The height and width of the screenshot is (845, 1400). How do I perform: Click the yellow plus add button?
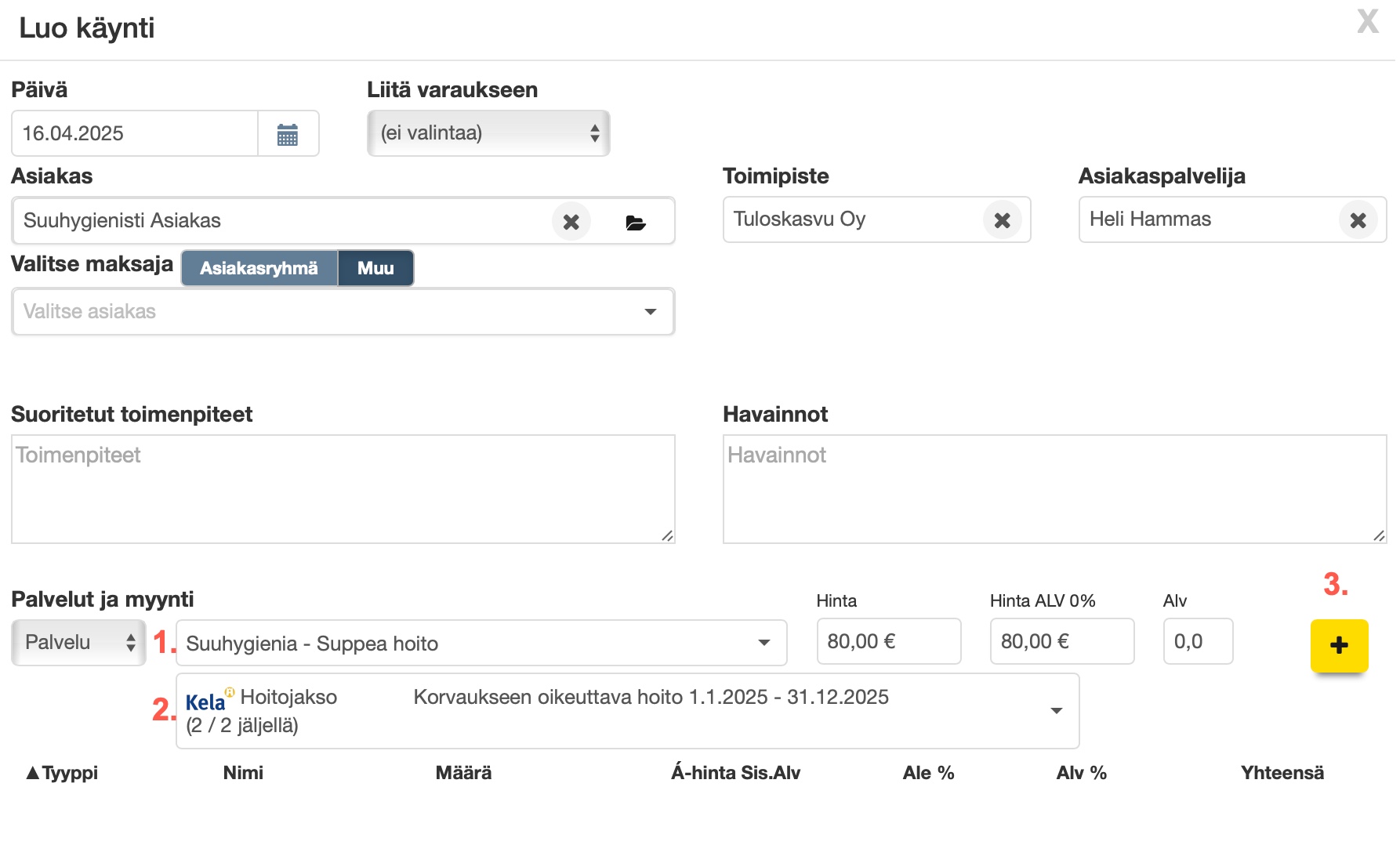click(x=1339, y=645)
